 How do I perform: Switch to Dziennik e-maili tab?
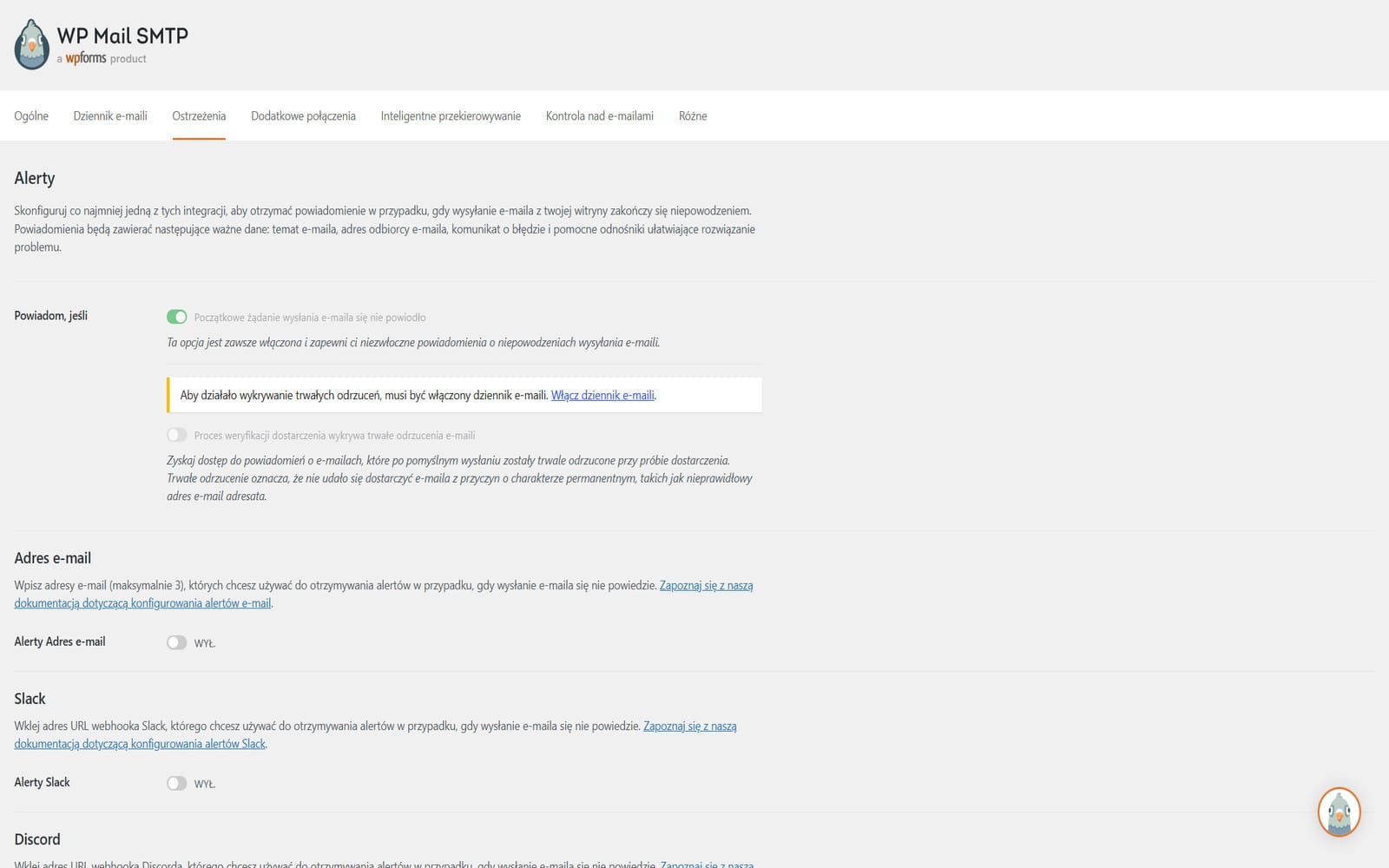click(110, 115)
